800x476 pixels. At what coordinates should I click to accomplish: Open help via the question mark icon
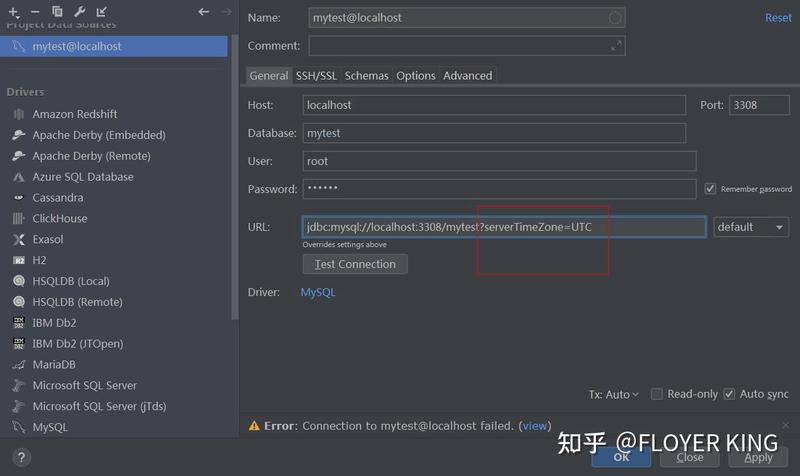coord(20,457)
